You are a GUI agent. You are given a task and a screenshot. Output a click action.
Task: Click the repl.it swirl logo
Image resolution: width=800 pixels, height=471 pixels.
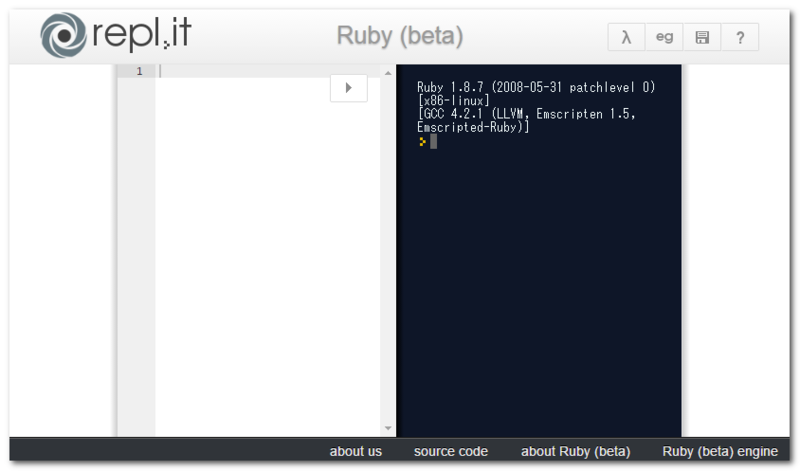click(x=64, y=35)
